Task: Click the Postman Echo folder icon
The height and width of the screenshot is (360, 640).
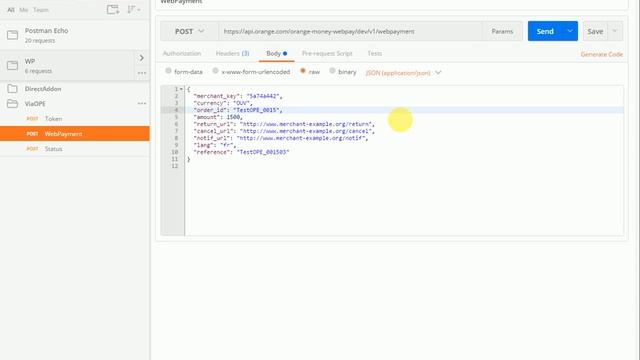Action: [x=13, y=35]
